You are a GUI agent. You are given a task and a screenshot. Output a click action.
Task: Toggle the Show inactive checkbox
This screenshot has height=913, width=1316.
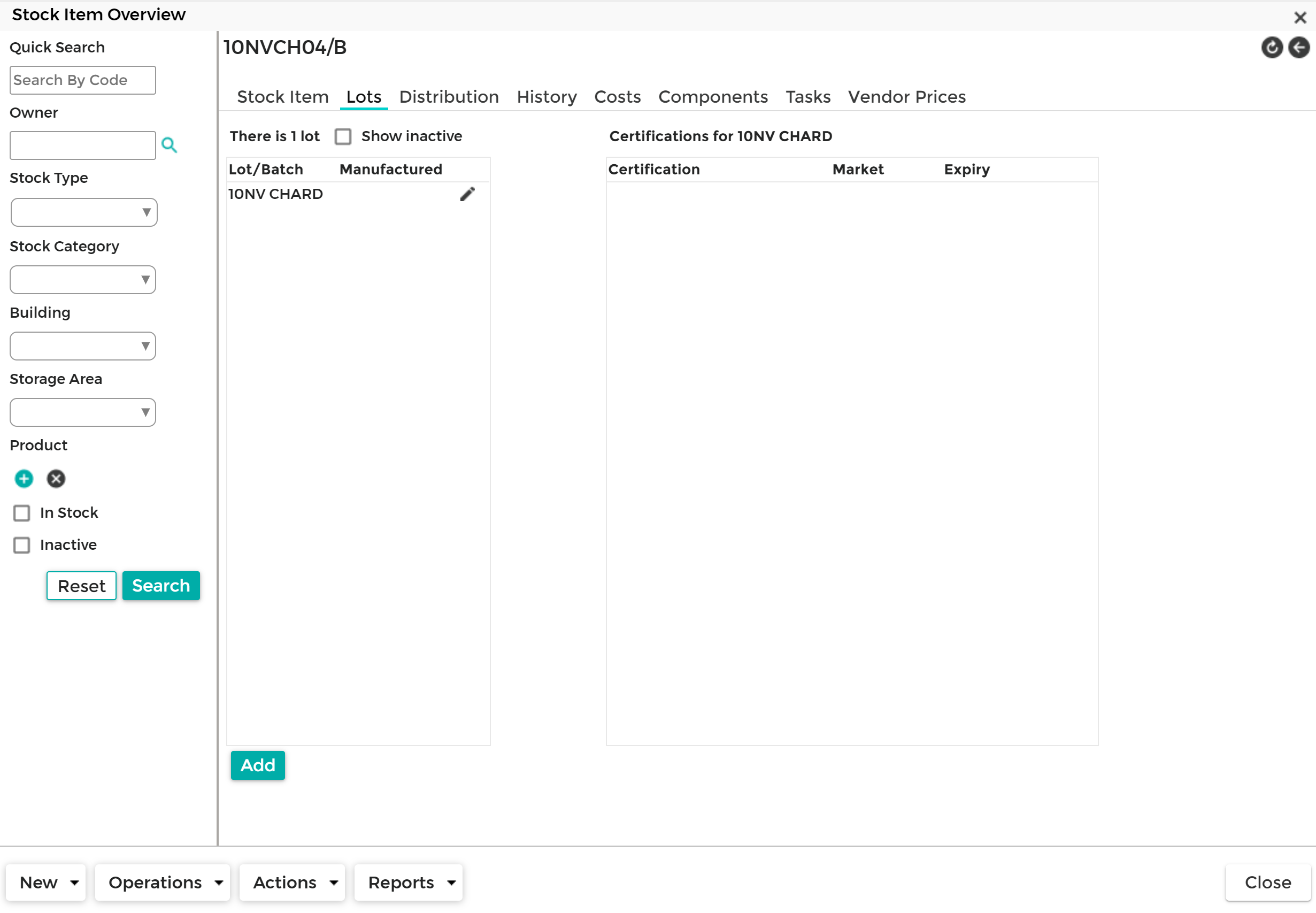[x=343, y=137]
